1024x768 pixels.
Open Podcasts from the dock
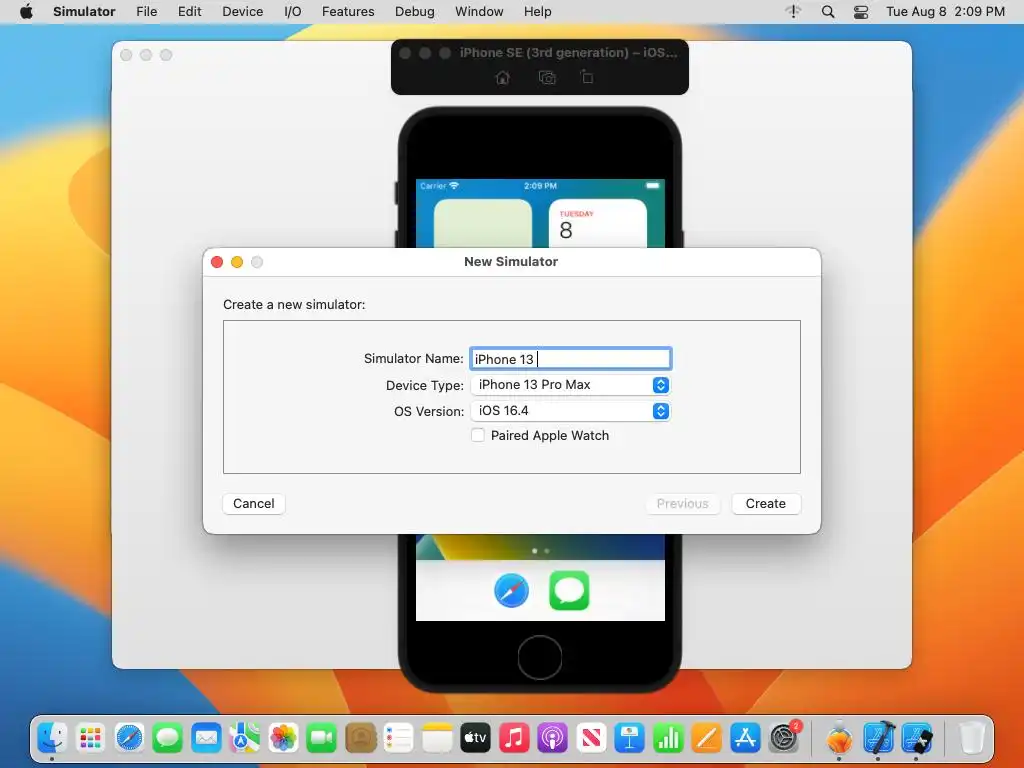pos(552,739)
